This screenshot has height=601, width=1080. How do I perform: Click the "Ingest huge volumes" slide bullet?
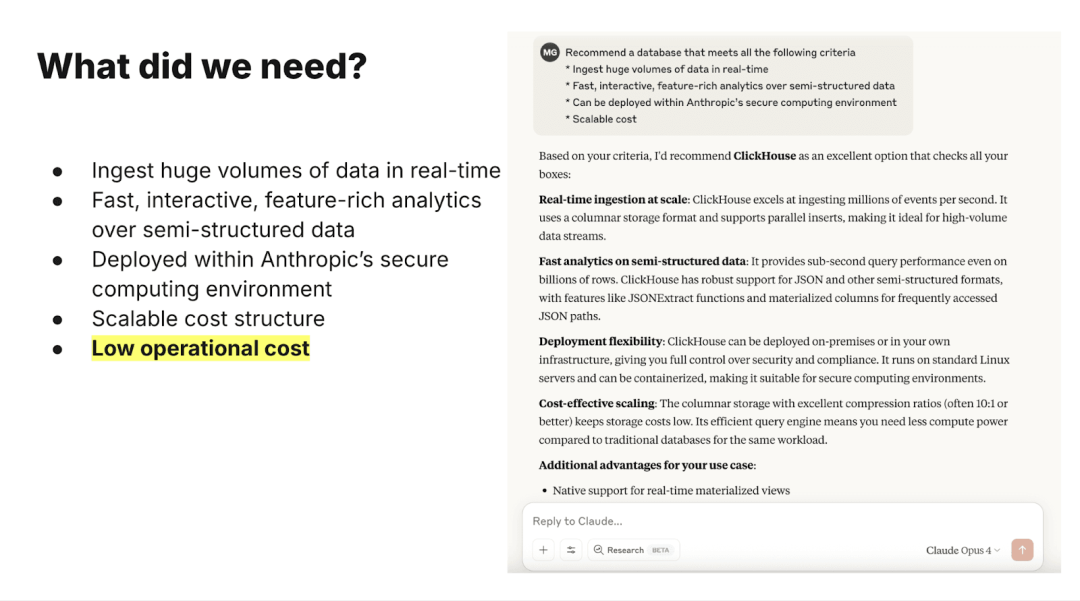pos(296,171)
